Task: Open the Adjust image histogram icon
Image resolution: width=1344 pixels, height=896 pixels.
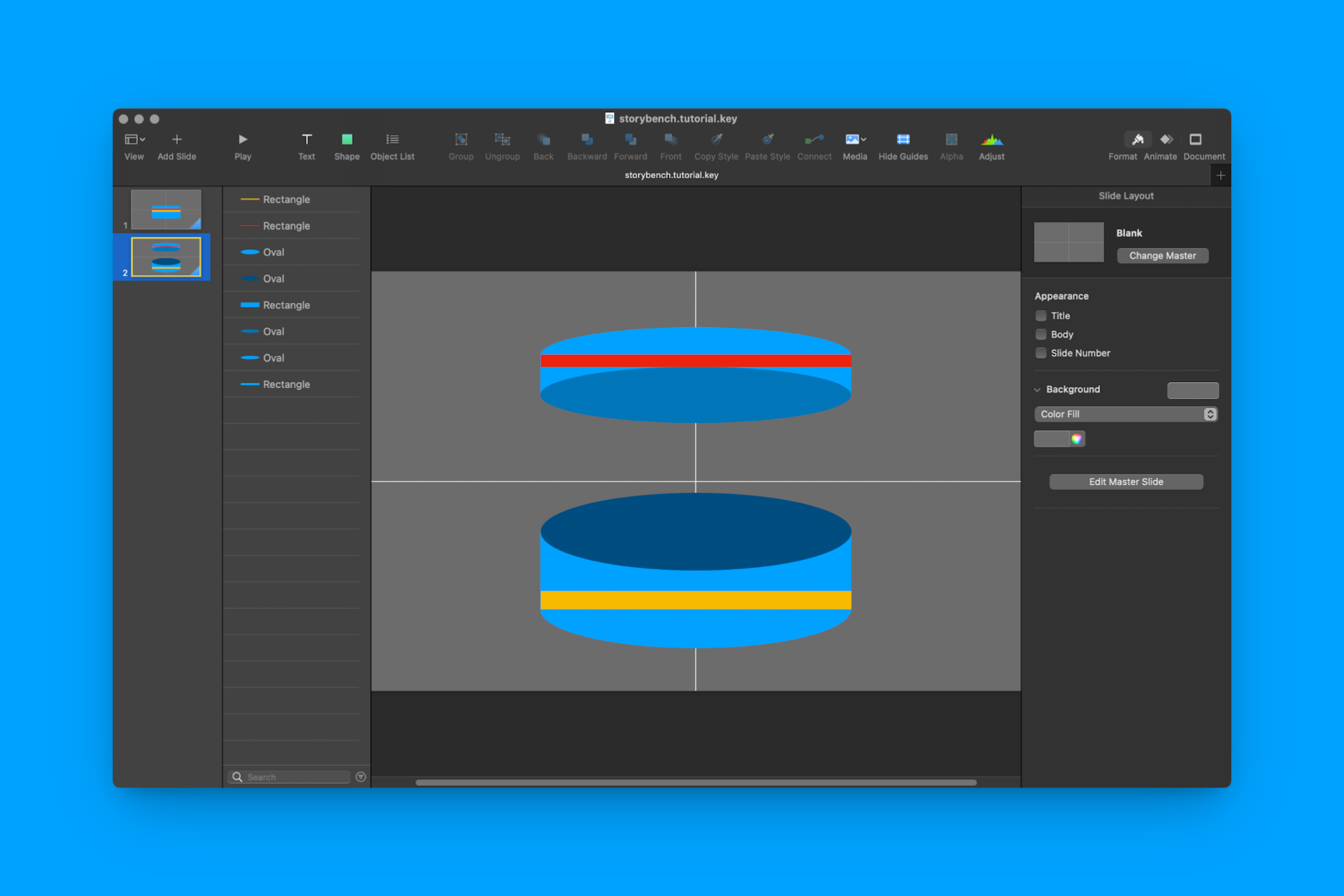Action: [991, 139]
